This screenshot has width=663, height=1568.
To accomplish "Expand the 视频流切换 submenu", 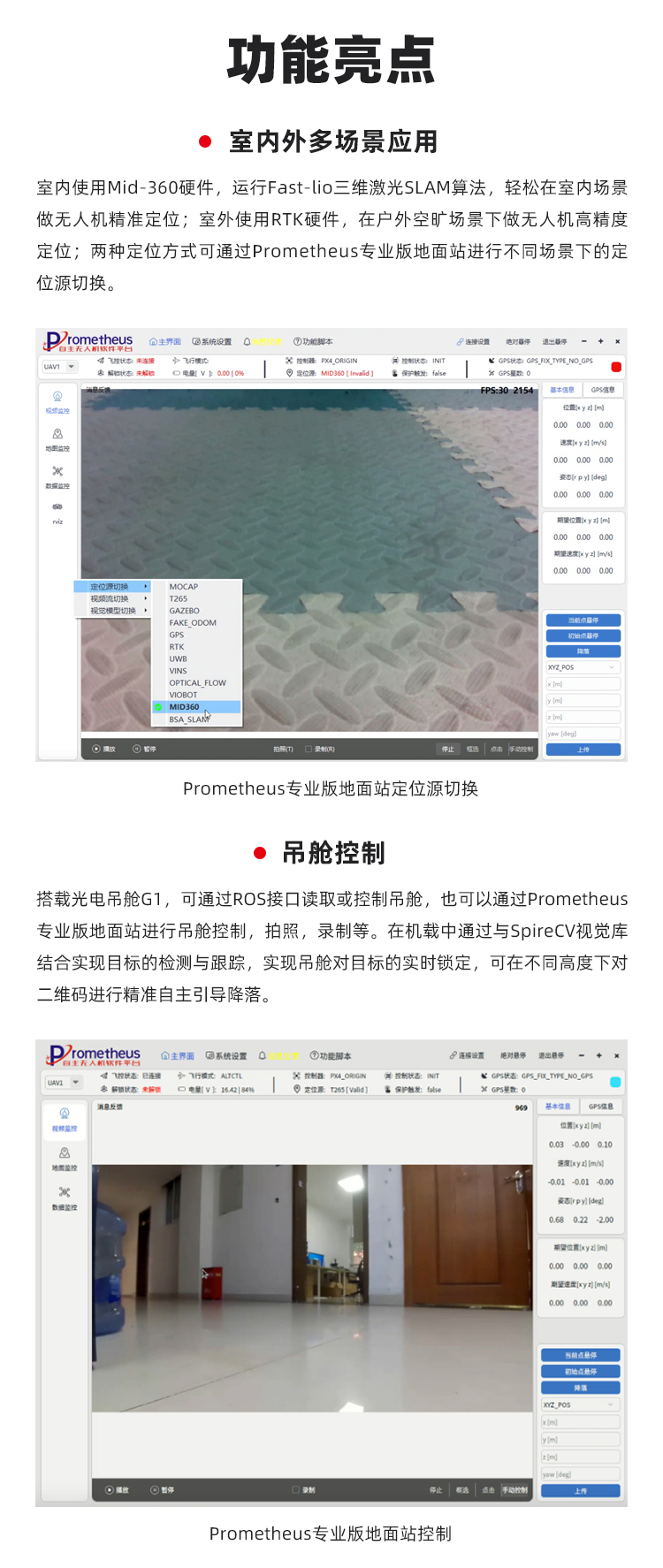I will click(113, 598).
